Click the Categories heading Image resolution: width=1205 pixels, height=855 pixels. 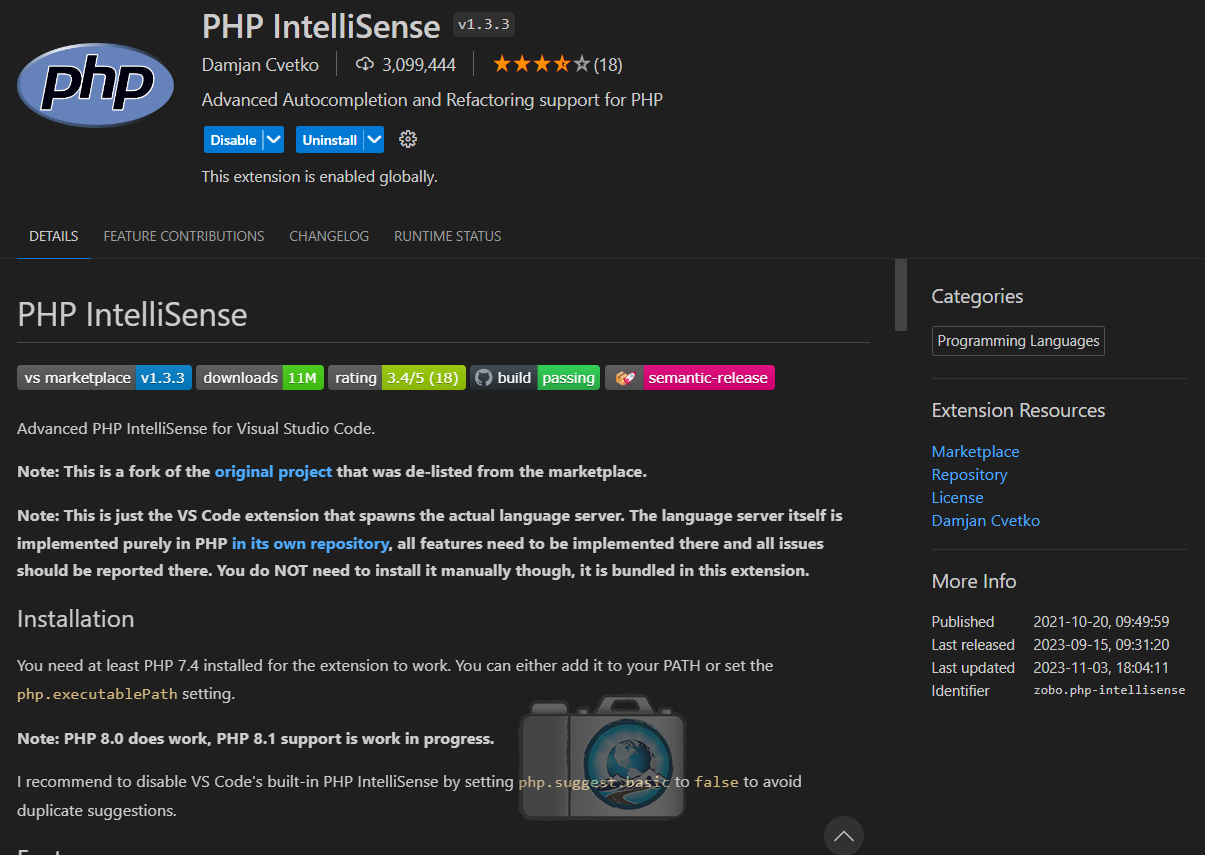coord(977,296)
